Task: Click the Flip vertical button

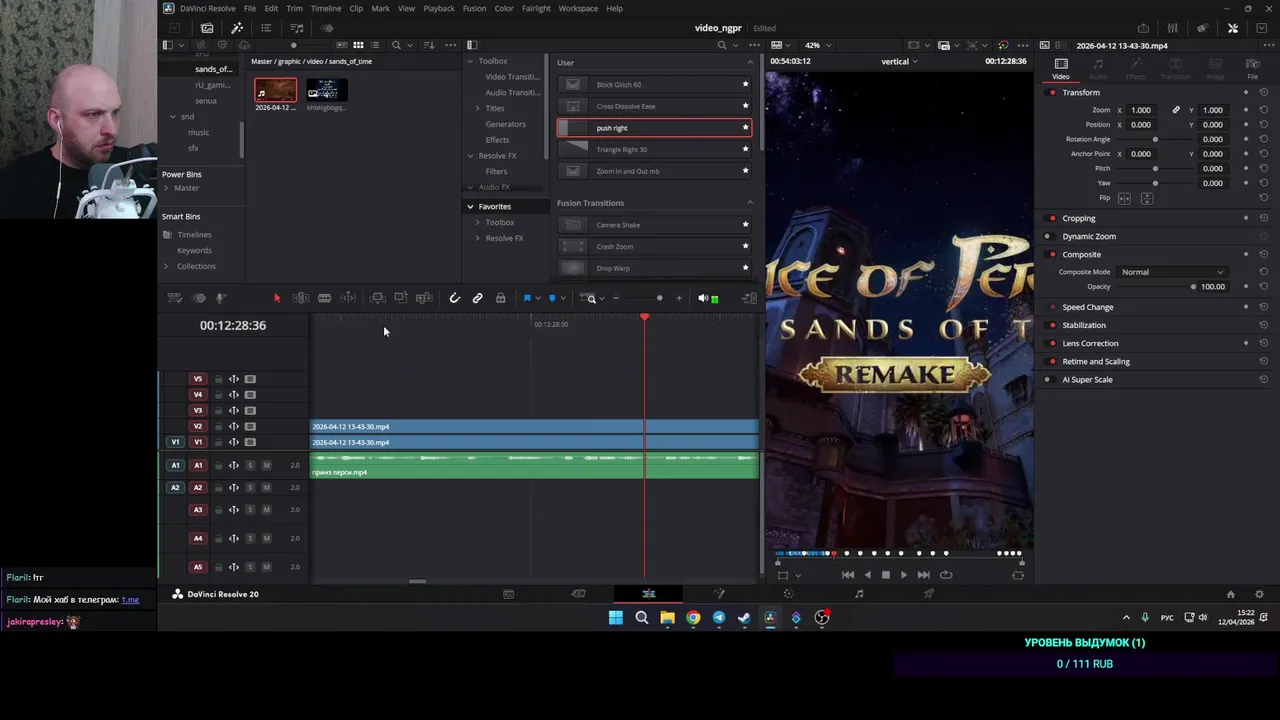Action: pyautogui.click(x=1147, y=199)
